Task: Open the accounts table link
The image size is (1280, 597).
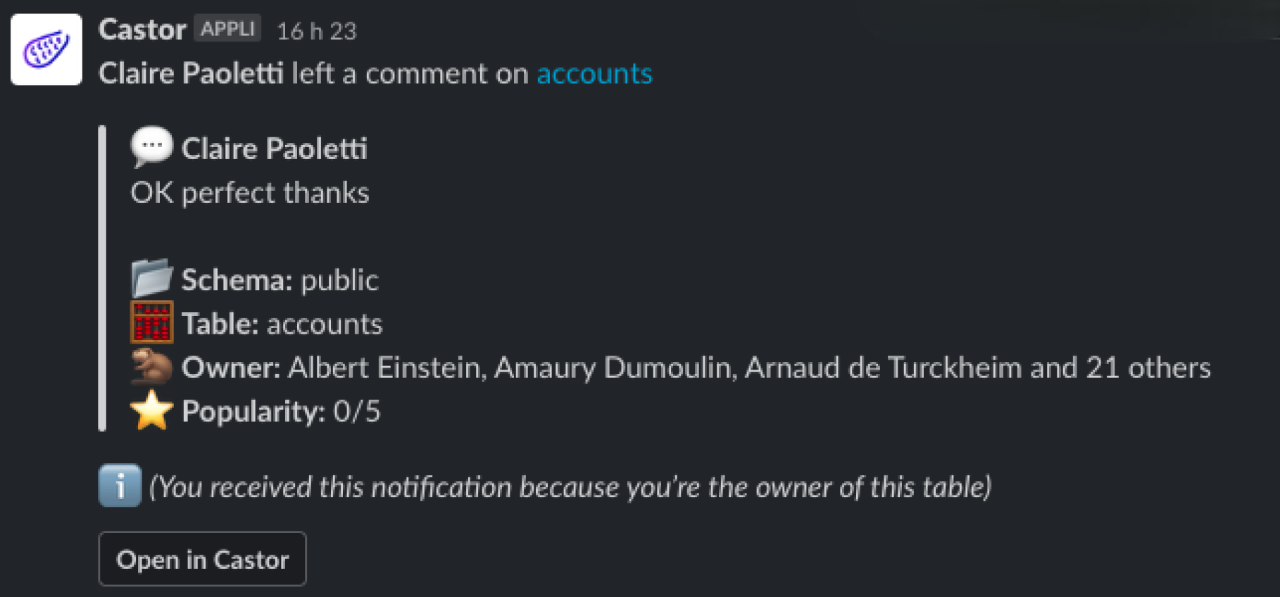Action: (594, 74)
